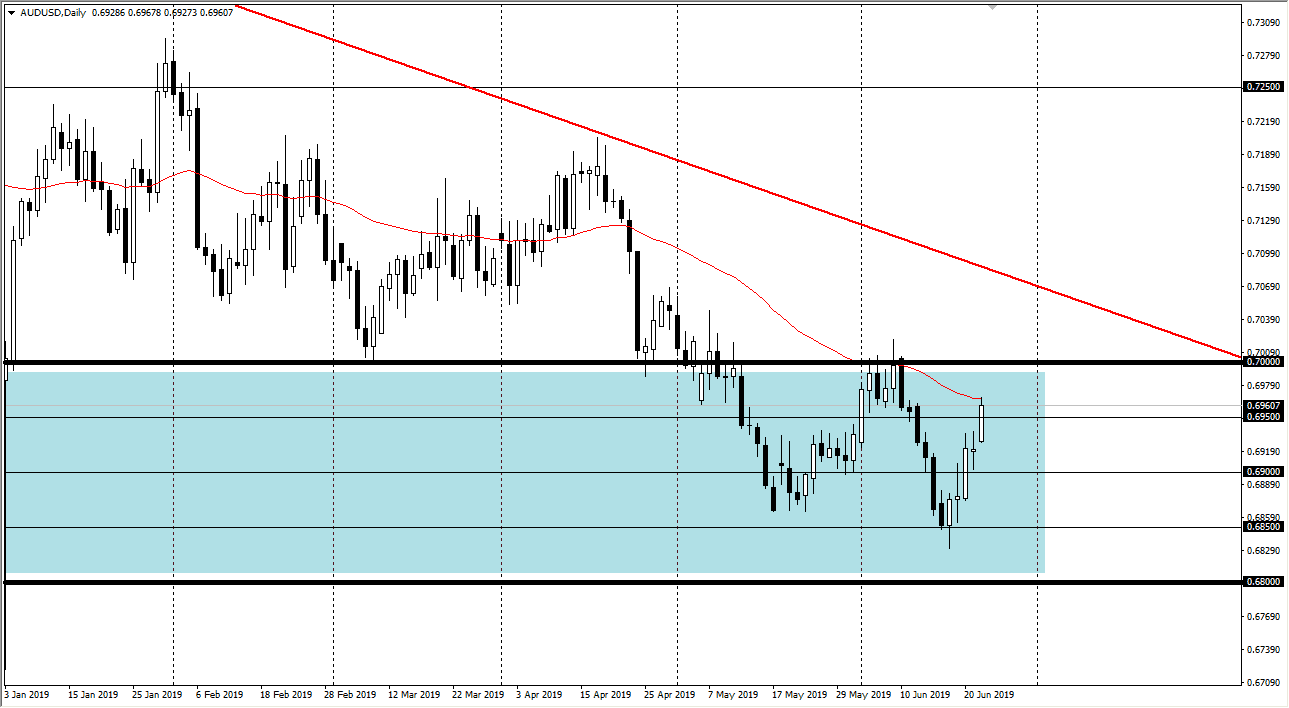Click the 0.71590 price scale value
Screen dimensions: 1289x708
[x=1264, y=187]
